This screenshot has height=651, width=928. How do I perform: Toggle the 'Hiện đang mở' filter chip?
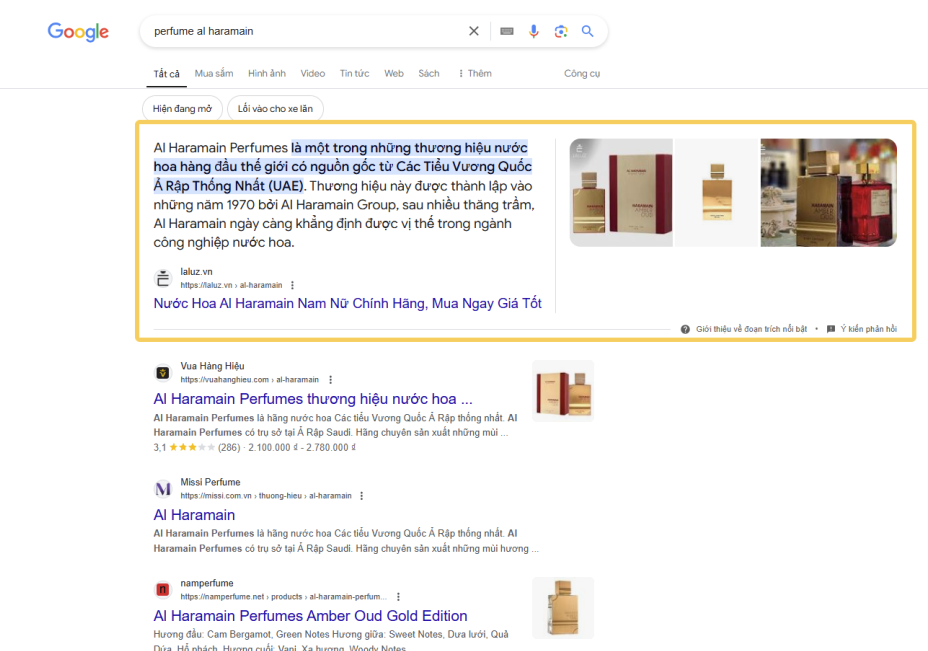click(x=183, y=108)
